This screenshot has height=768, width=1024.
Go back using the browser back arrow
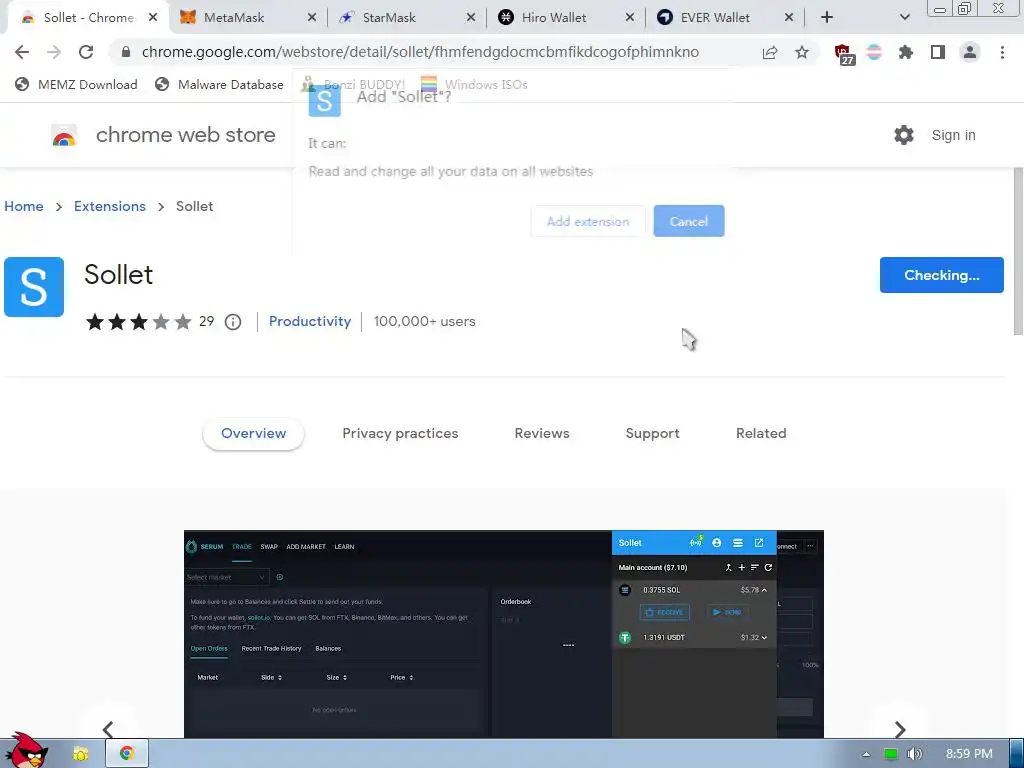(22, 52)
